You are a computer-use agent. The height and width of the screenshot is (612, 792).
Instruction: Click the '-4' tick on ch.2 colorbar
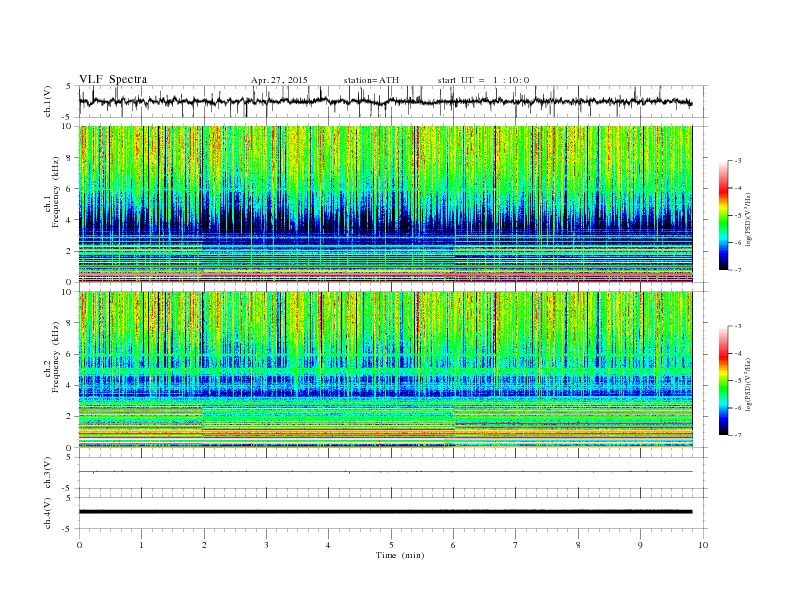[x=738, y=353]
